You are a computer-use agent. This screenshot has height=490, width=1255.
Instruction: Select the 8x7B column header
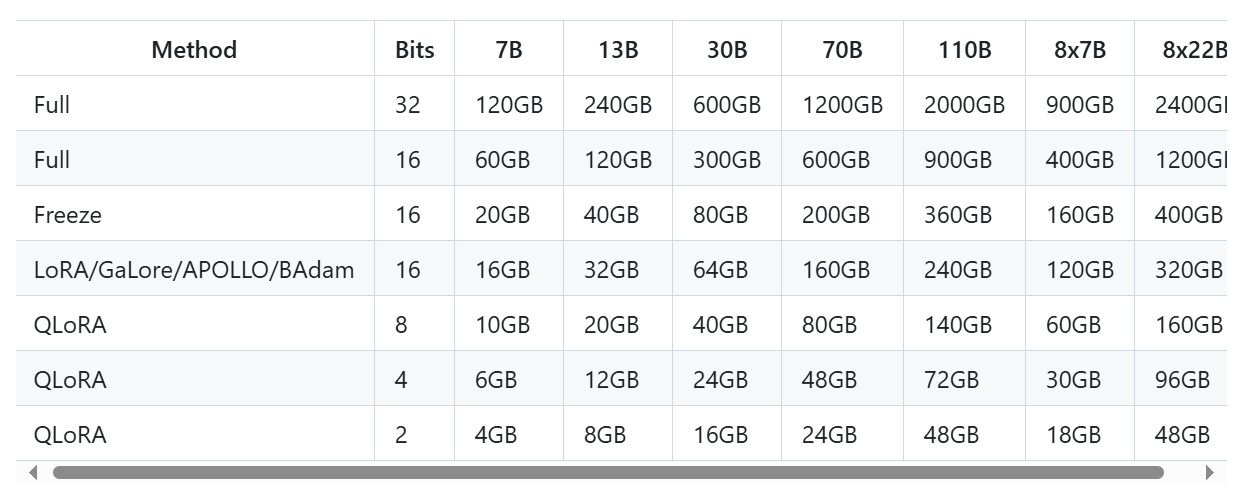[1080, 49]
